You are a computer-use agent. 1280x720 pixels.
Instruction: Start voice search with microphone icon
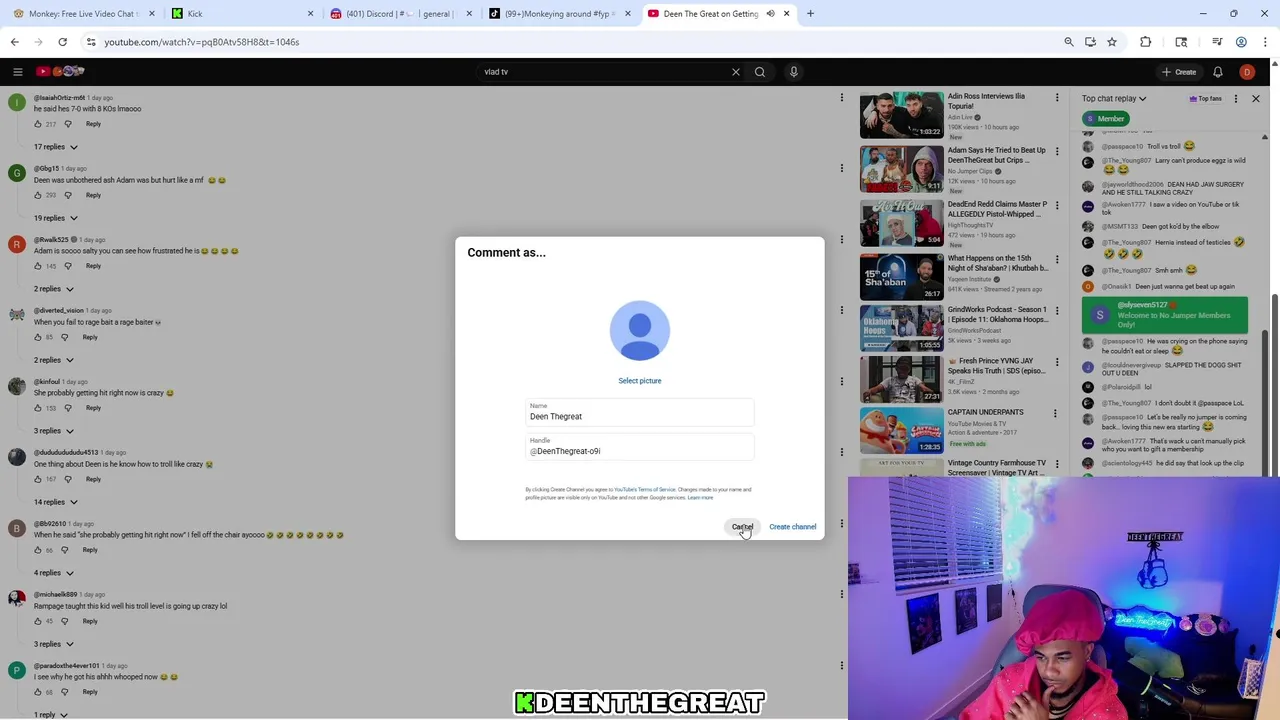point(794,72)
